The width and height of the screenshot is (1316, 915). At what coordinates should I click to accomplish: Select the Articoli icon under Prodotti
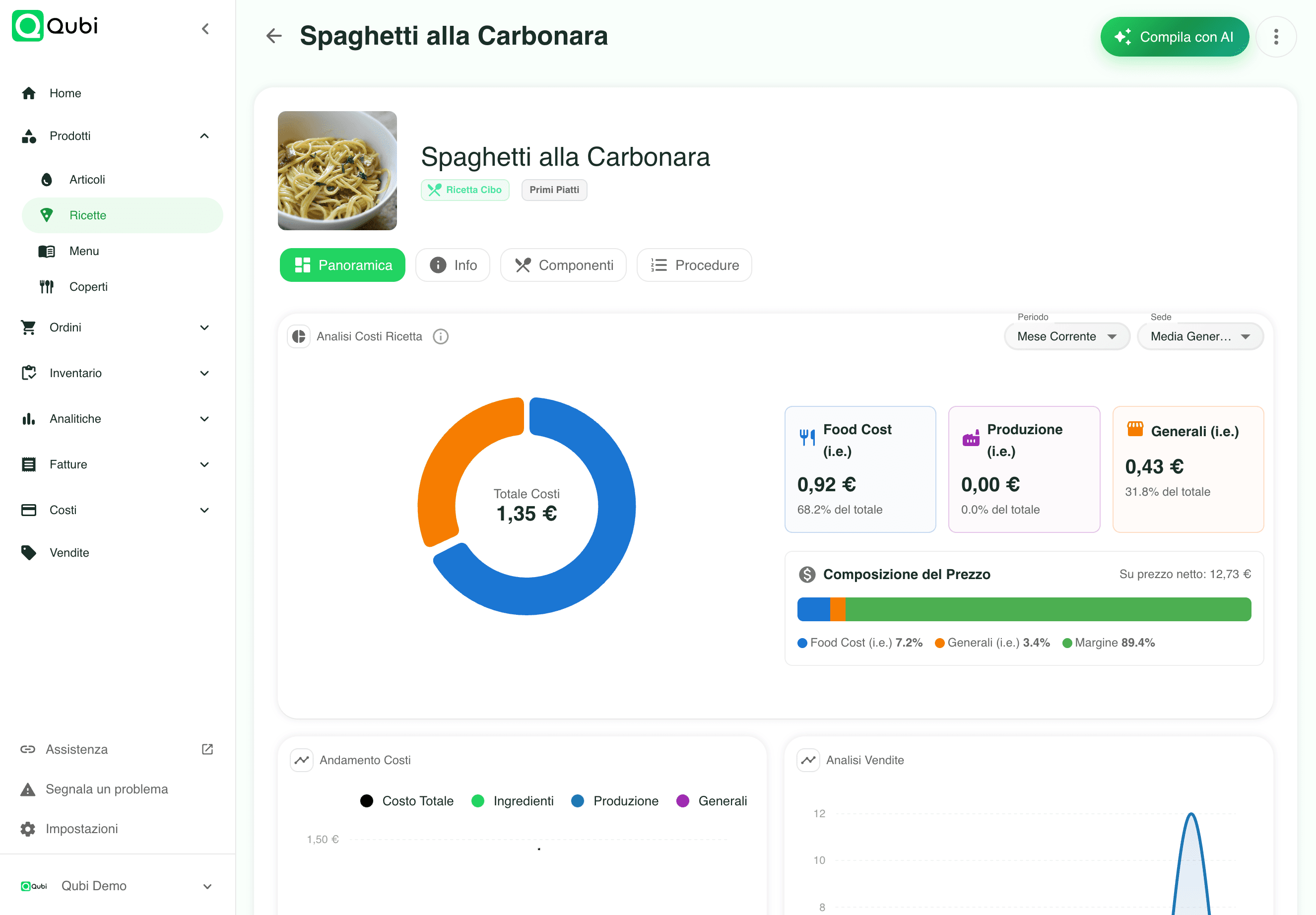tap(46, 179)
